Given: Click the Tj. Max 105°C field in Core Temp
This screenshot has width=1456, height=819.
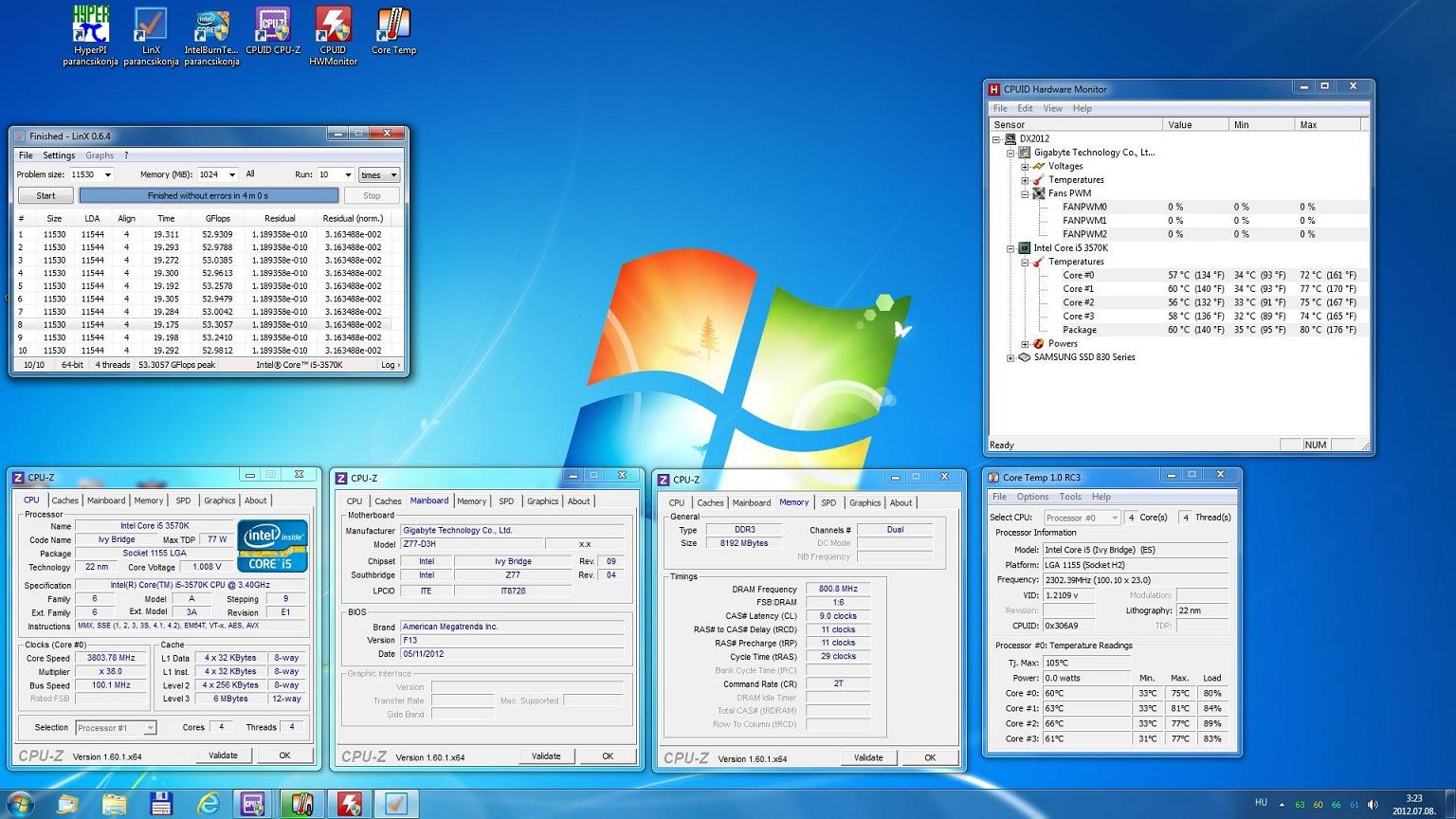Looking at the screenshot, I should (1086, 663).
